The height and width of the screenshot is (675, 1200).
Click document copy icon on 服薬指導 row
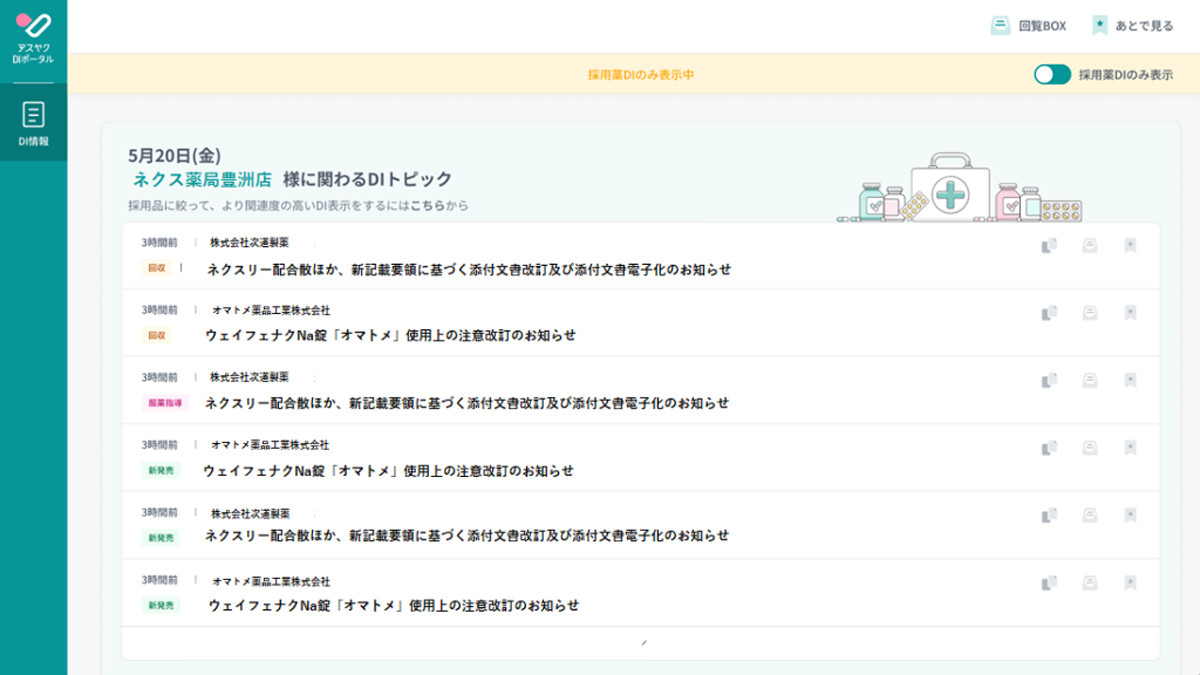[x=1049, y=380]
